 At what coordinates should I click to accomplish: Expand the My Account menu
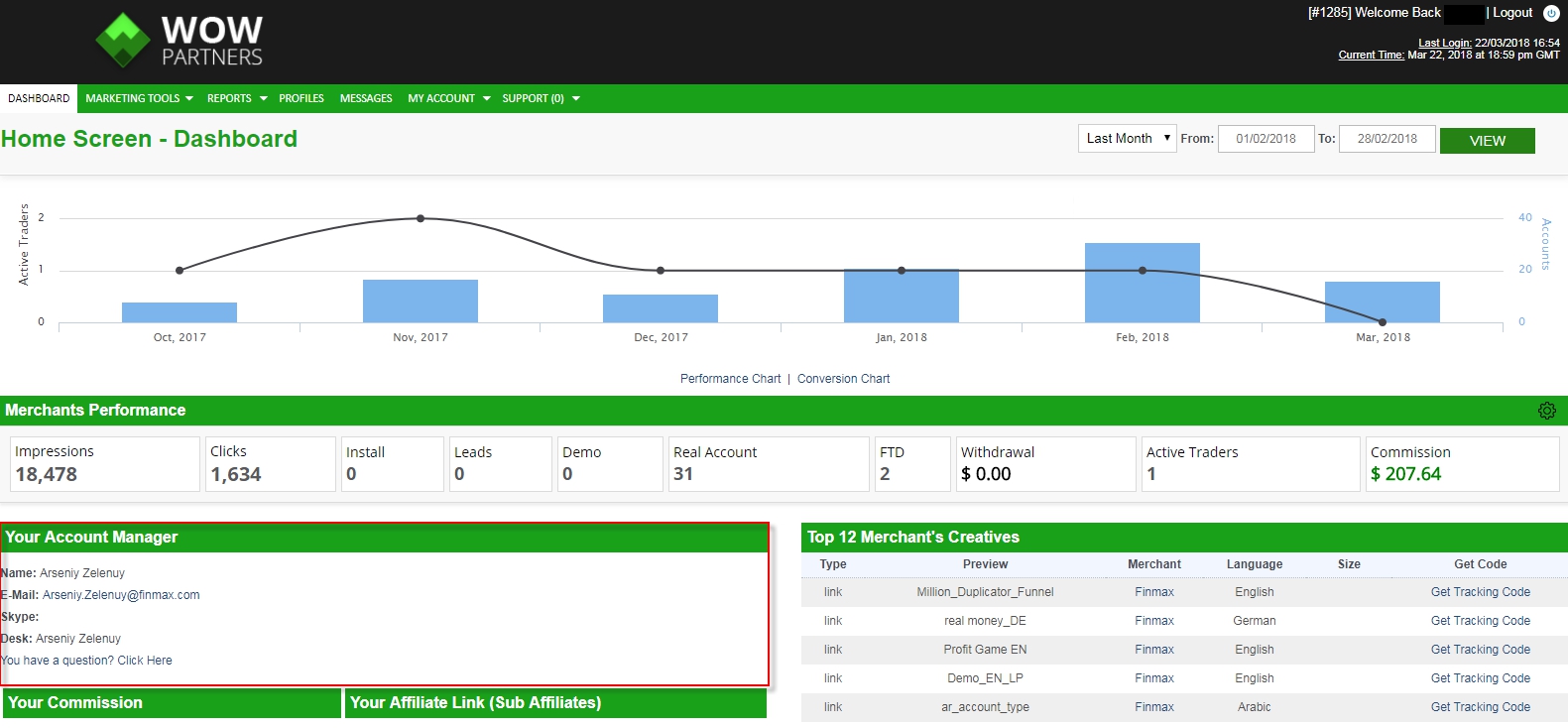click(448, 98)
